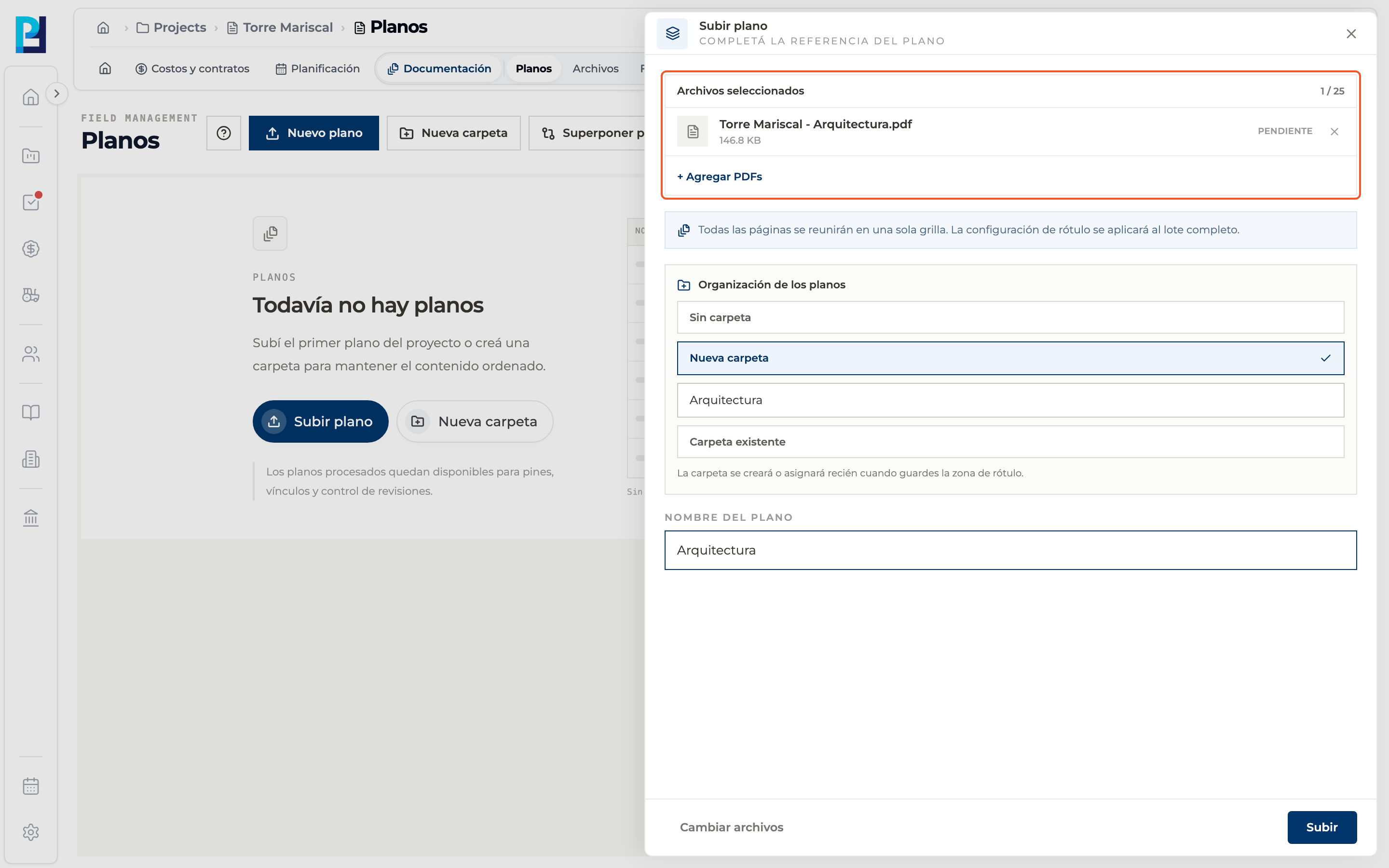Click the help question mark icon
This screenshot has width=1389, height=868.
pyautogui.click(x=224, y=133)
